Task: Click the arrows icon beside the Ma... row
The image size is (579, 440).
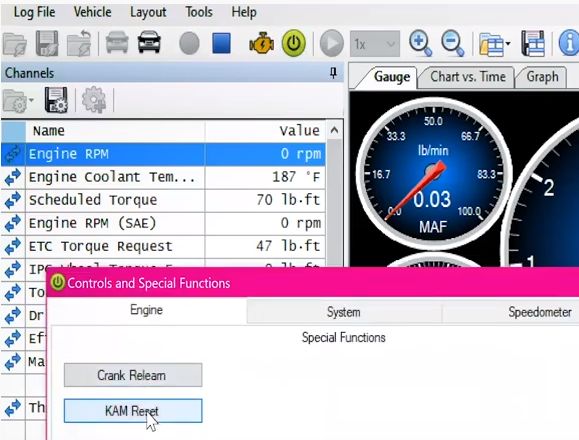Action: pyautogui.click(x=13, y=361)
